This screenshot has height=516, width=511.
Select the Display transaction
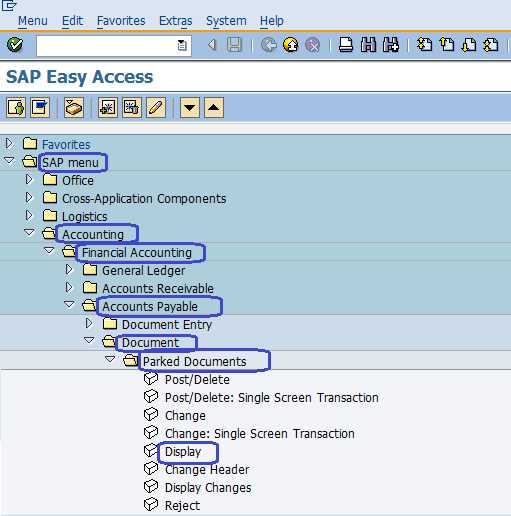pyautogui.click(x=183, y=452)
